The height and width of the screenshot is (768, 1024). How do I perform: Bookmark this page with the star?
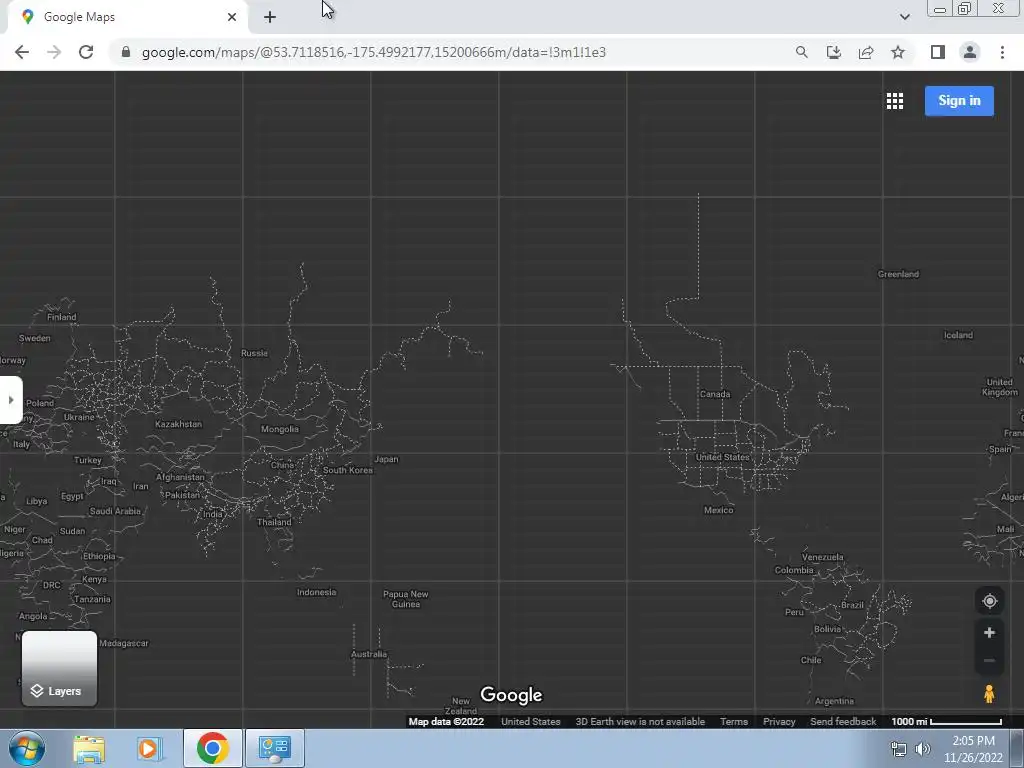(x=898, y=52)
